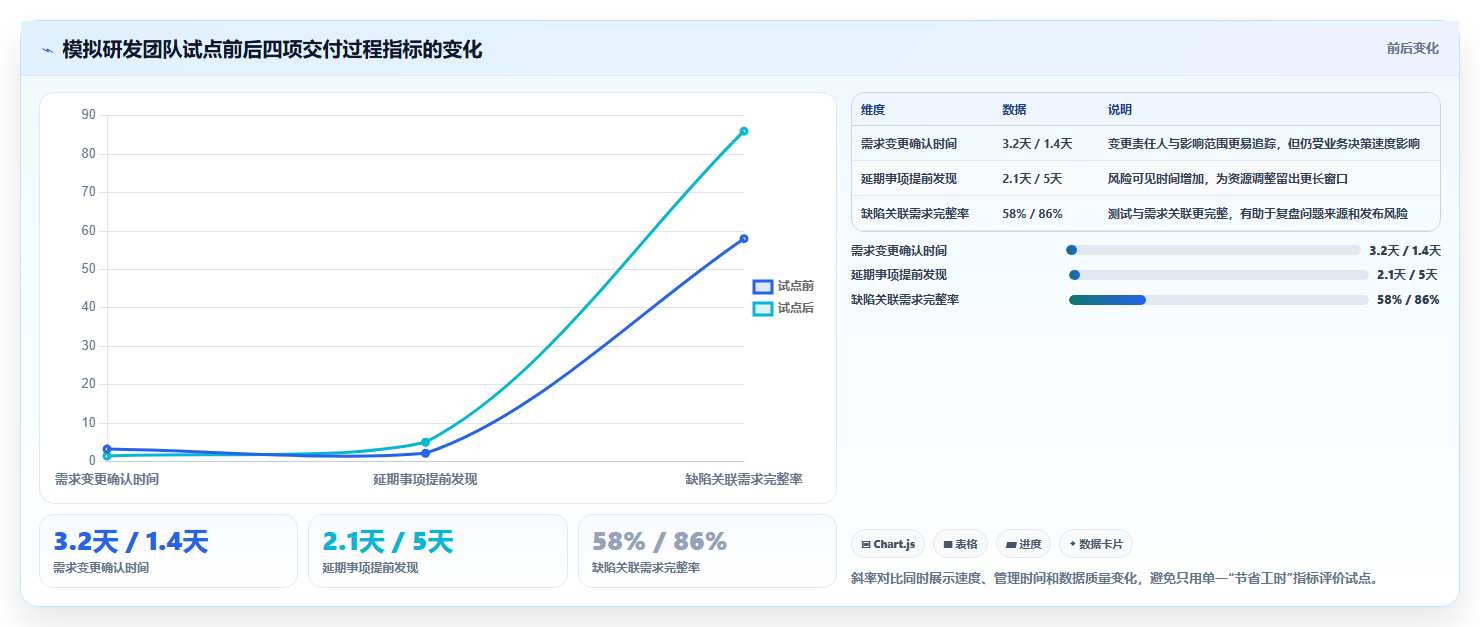This screenshot has height=627, width=1480.
Task: Click the 维度 column header
Action: click(x=873, y=110)
